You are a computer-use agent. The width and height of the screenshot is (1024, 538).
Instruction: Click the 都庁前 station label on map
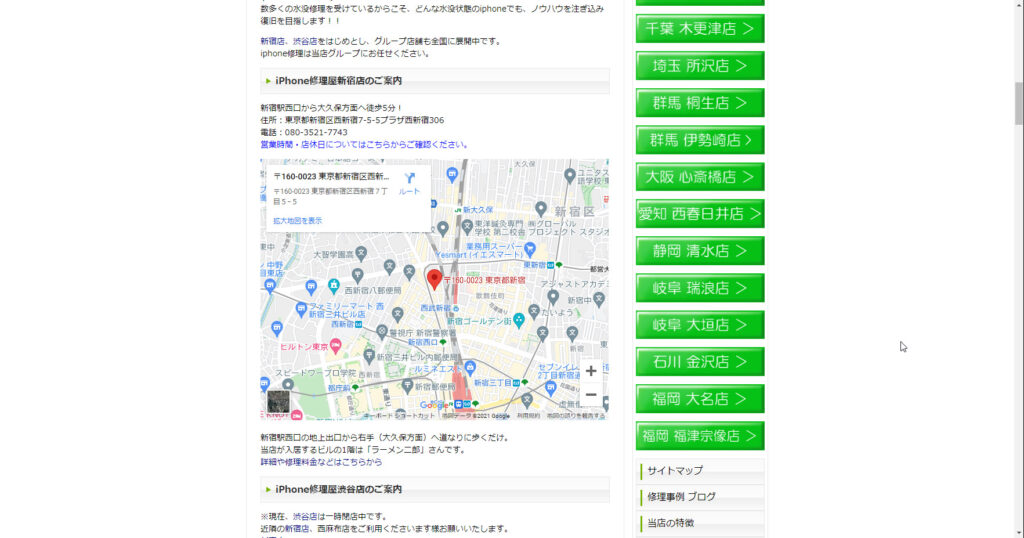339,387
